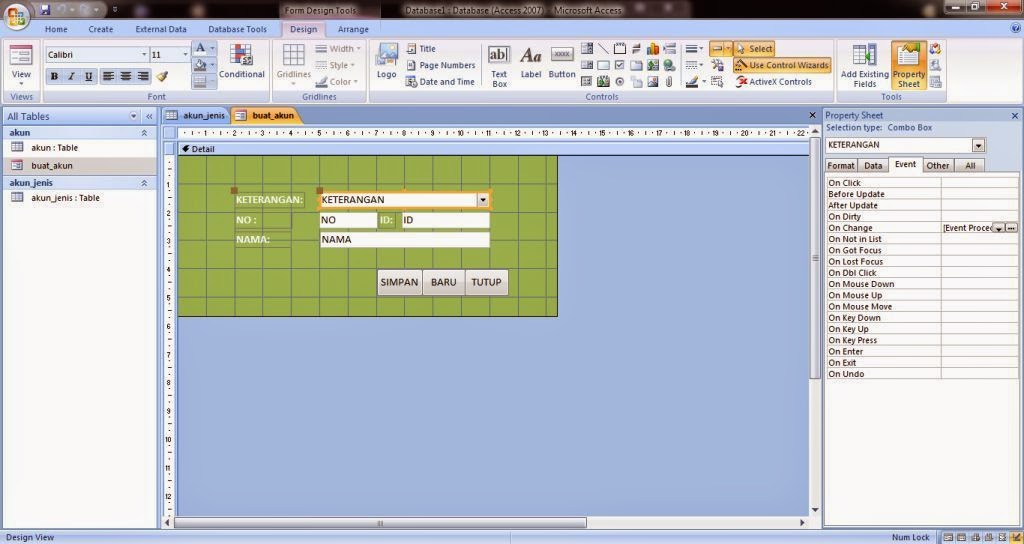Insert a Logo on the form
This screenshot has width=1024, height=544.
pyautogui.click(x=387, y=61)
